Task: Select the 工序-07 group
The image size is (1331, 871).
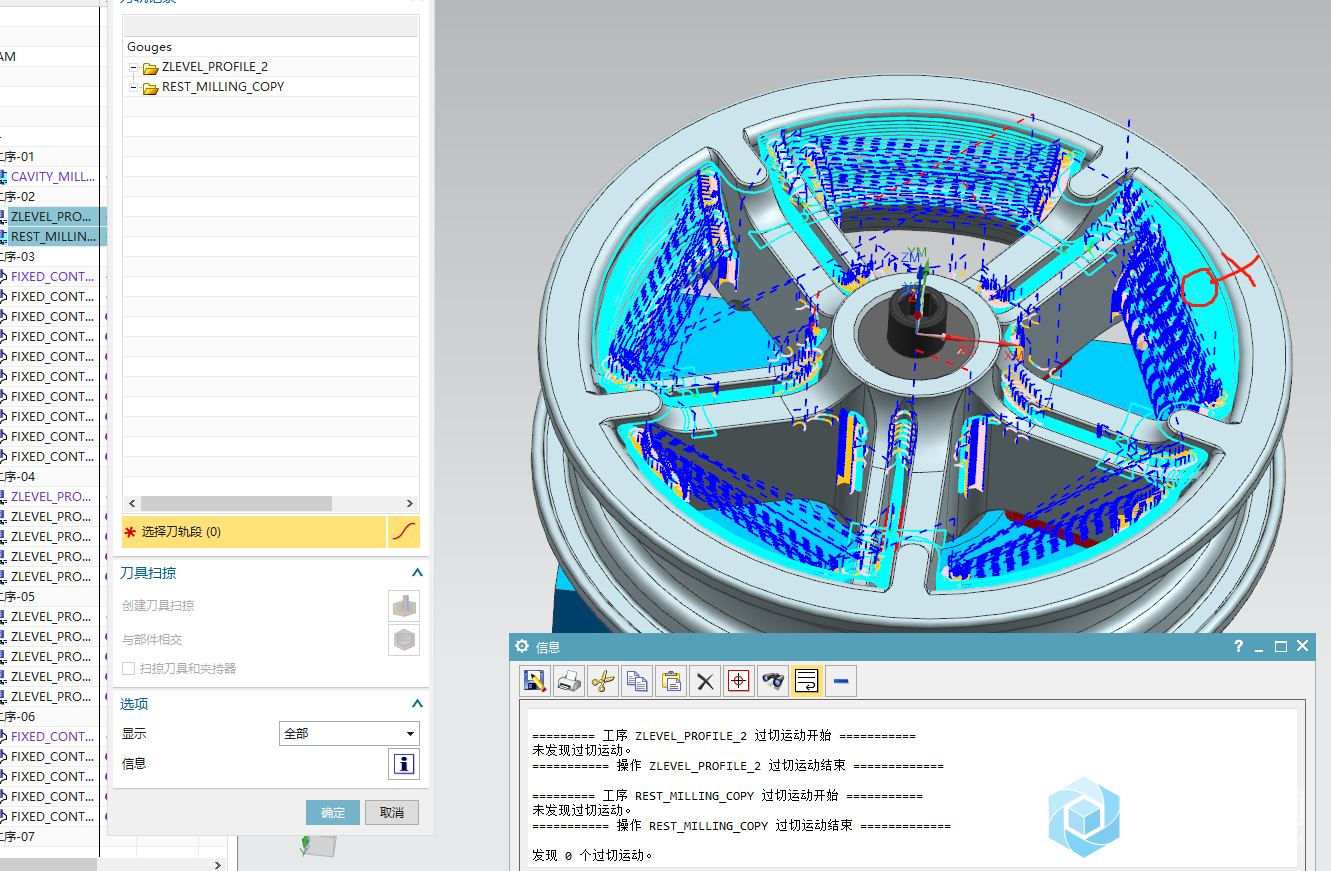Action: coord(17,837)
